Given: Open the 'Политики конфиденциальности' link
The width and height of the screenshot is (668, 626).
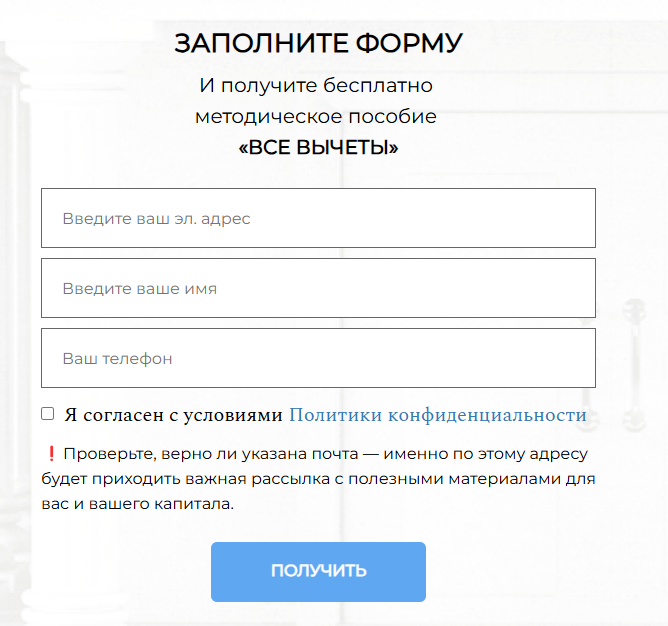Looking at the screenshot, I should [x=438, y=415].
